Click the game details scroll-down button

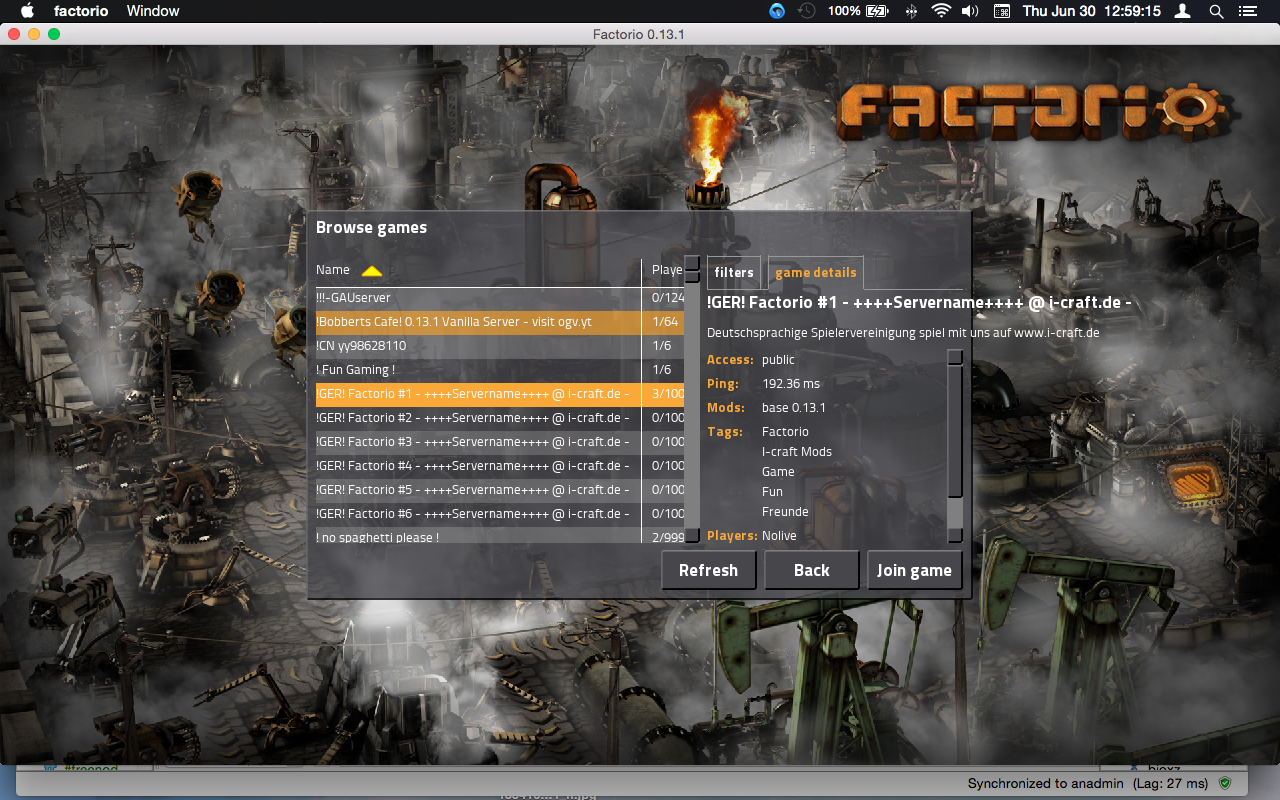955,536
